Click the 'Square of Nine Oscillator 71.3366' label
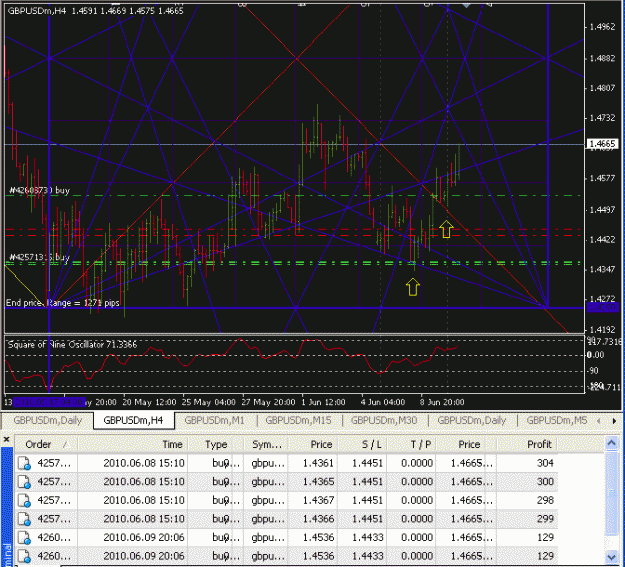Viewport: 625px width, 567px height. tap(72, 345)
